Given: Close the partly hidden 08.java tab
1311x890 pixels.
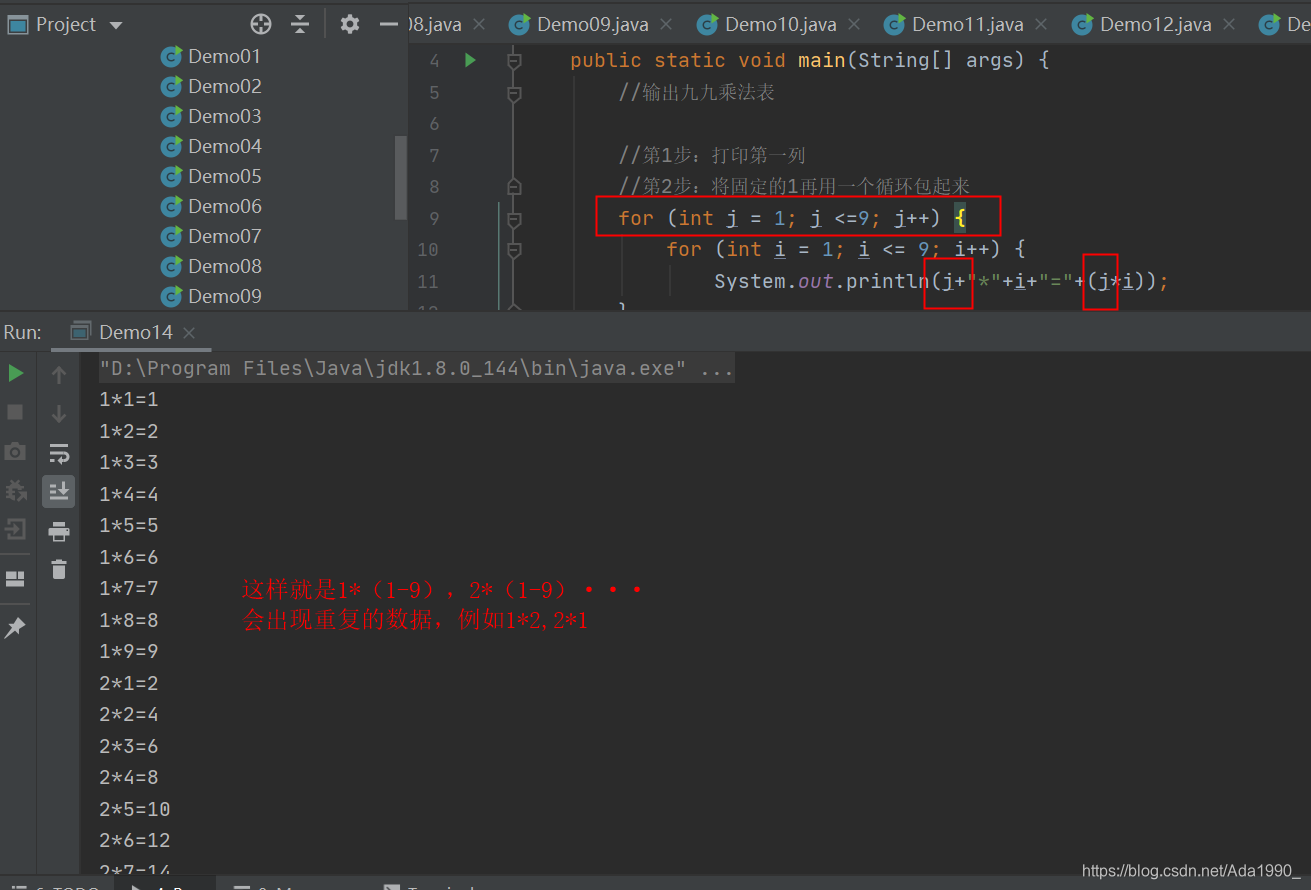Looking at the screenshot, I should coord(479,24).
